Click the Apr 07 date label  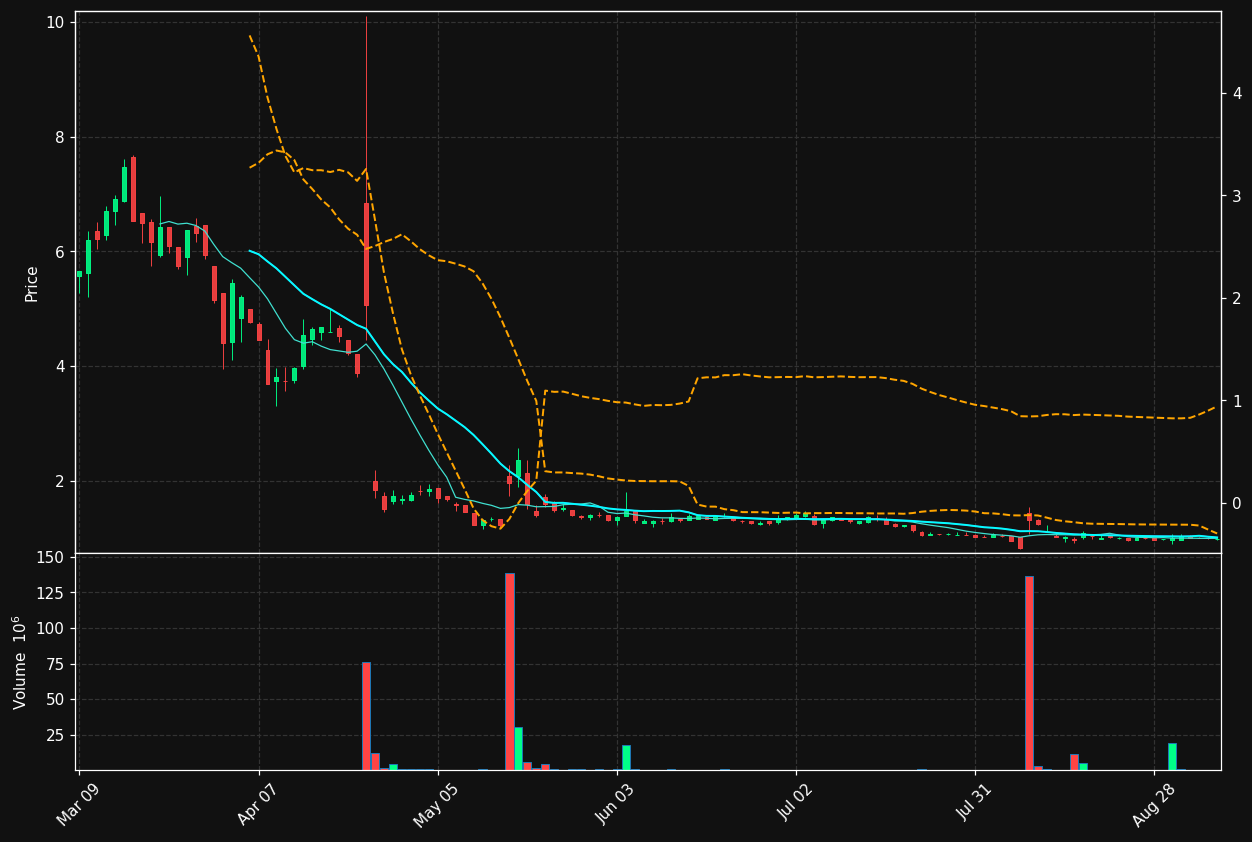[x=258, y=804]
